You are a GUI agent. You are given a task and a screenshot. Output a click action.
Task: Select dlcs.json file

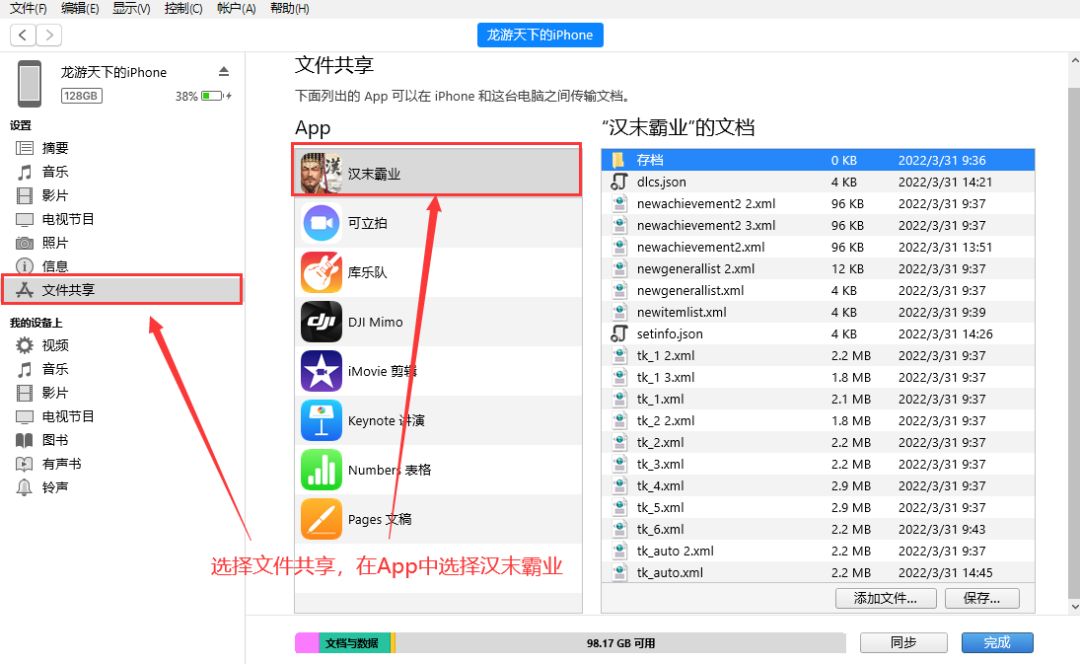(818, 182)
